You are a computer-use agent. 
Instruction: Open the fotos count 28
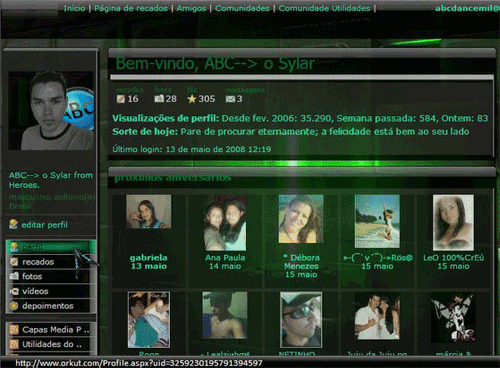tap(171, 99)
